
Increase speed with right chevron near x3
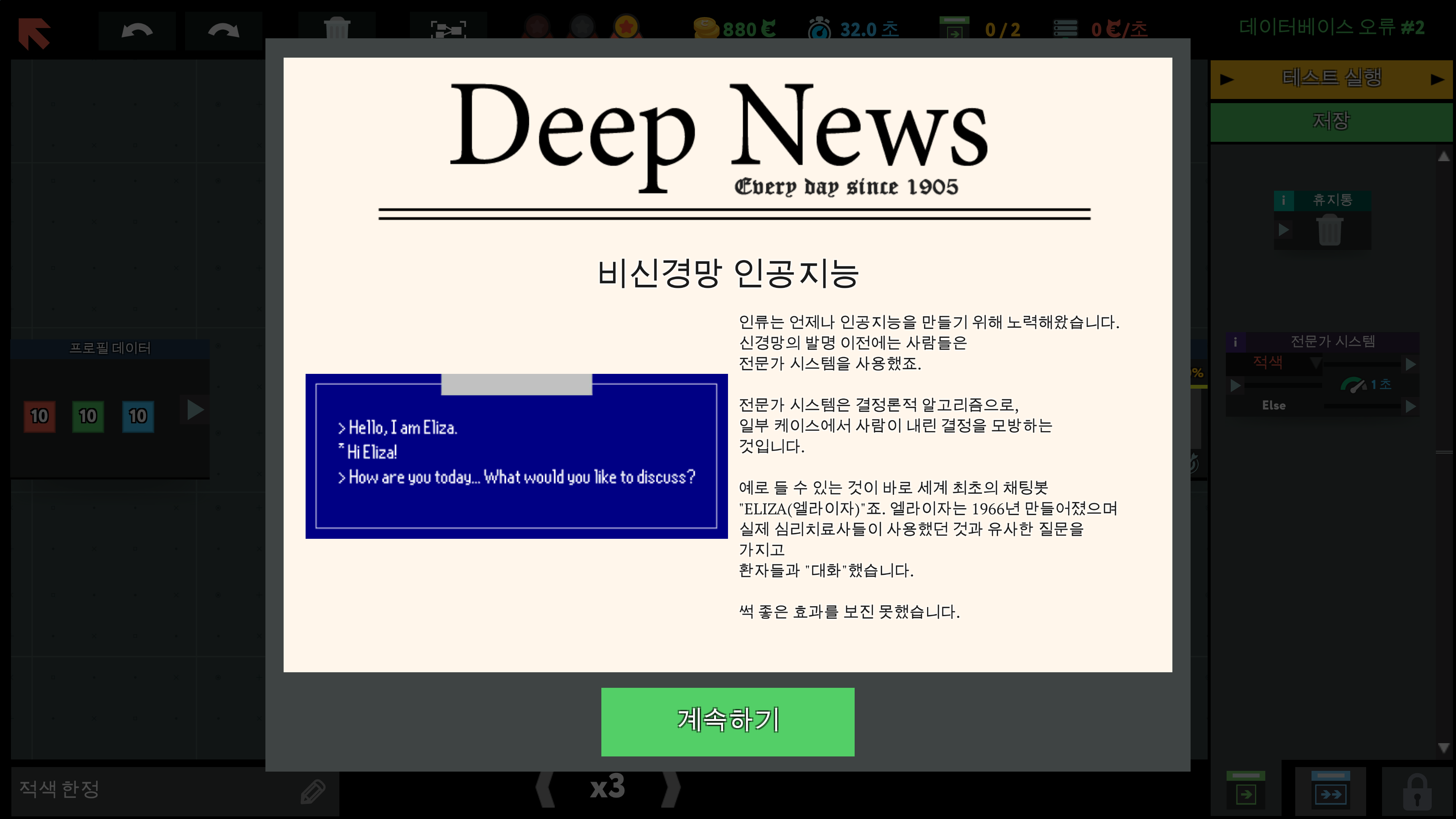click(672, 788)
